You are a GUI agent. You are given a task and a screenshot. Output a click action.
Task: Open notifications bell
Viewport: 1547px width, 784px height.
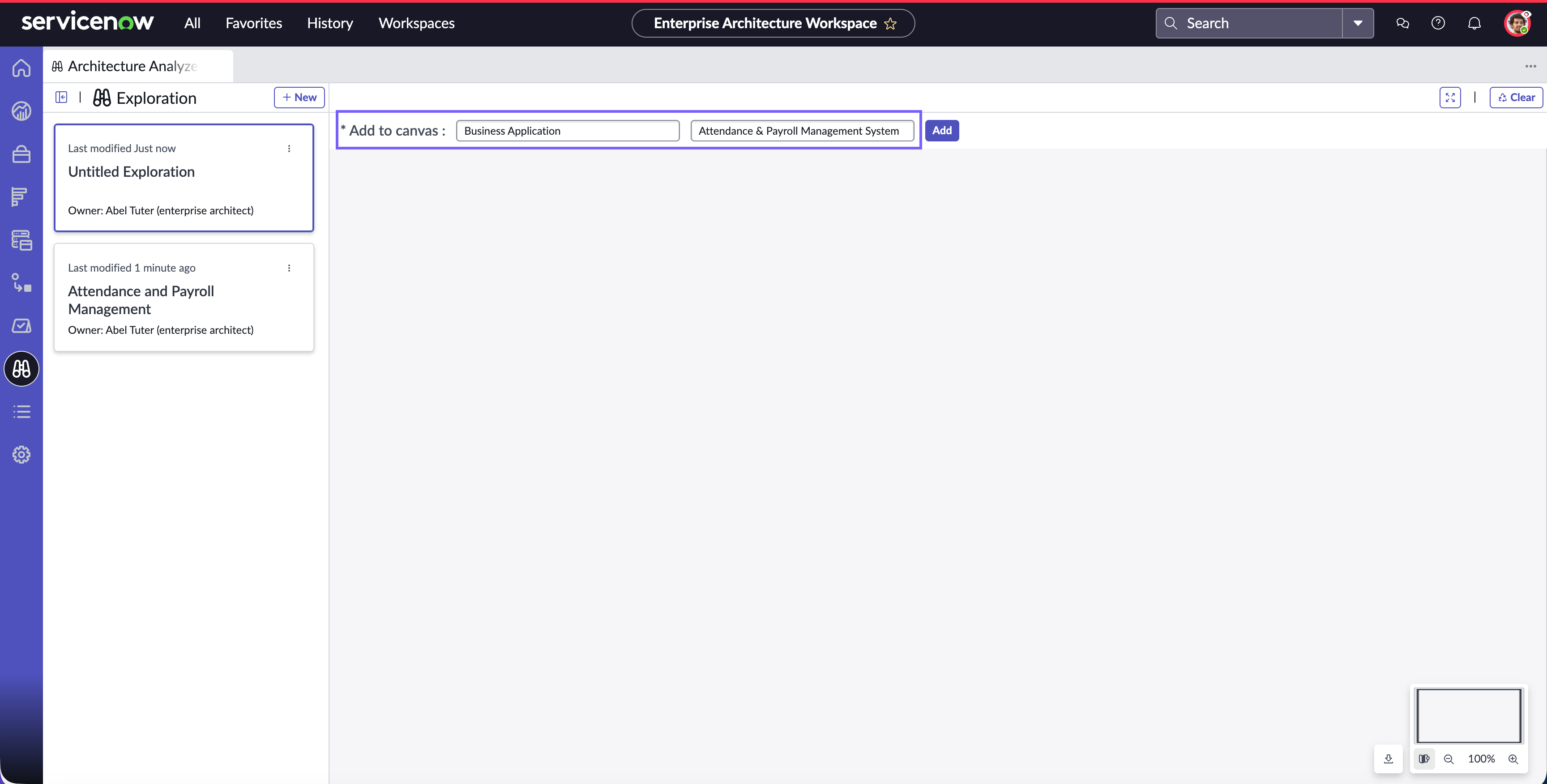tap(1474, 23)
